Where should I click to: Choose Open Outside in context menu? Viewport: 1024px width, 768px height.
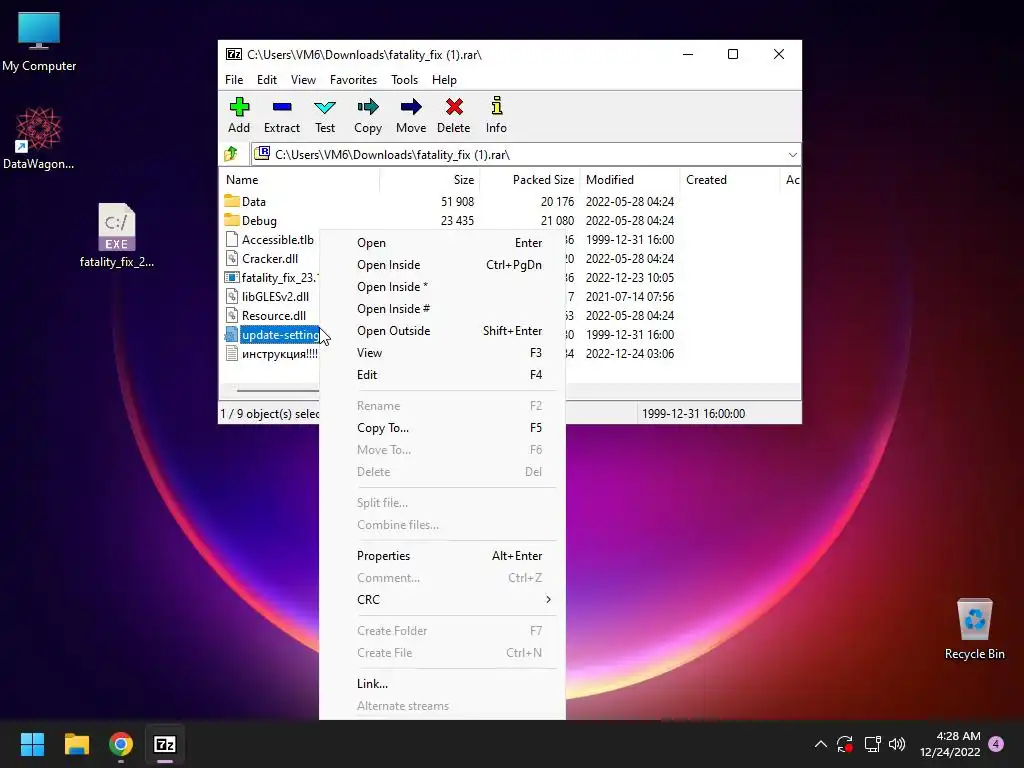(x=442, y=330)
